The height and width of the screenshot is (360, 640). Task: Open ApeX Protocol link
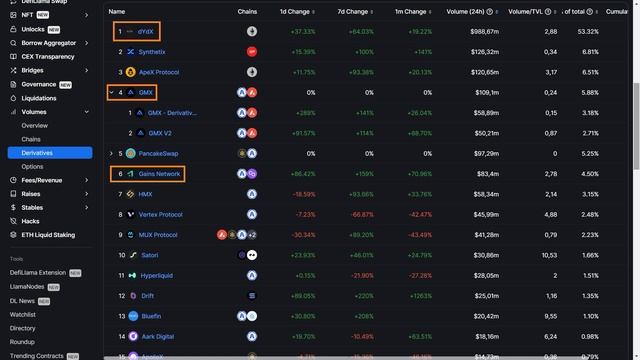pos(159,72)
